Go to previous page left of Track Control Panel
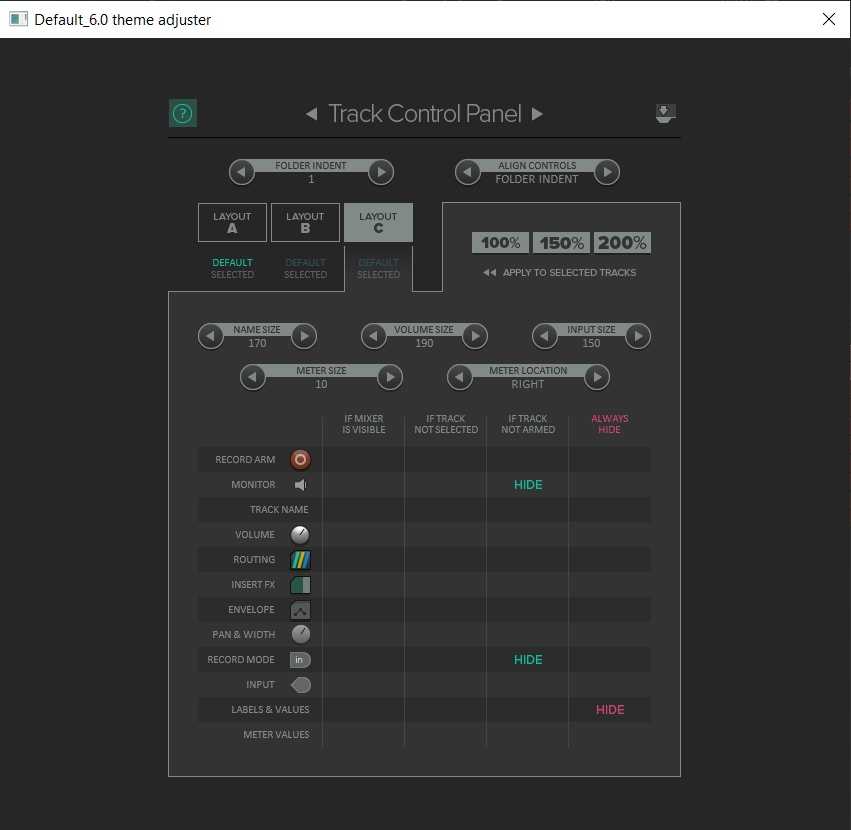This screenshot has width=851, height=830. click(312, 114)
